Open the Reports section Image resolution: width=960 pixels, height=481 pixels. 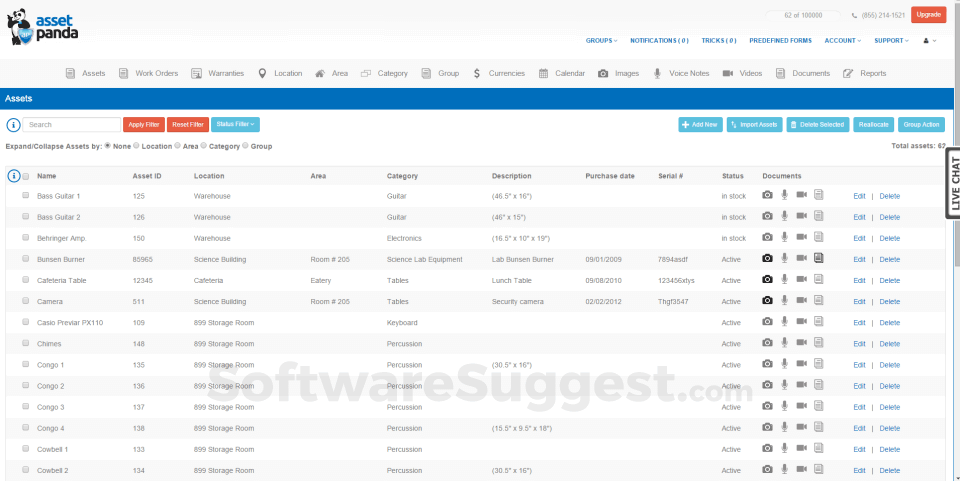click(x=864, y=73)
